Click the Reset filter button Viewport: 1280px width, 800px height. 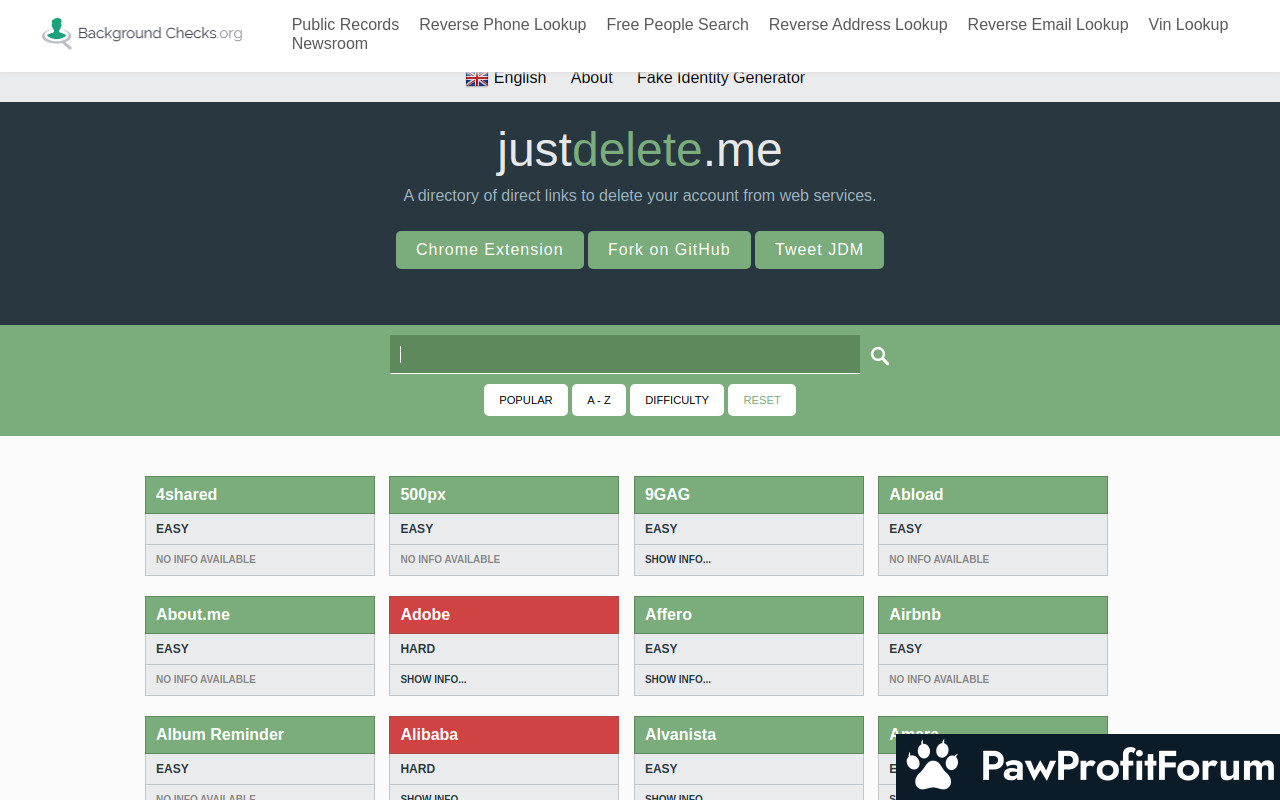tap(762, 400)
